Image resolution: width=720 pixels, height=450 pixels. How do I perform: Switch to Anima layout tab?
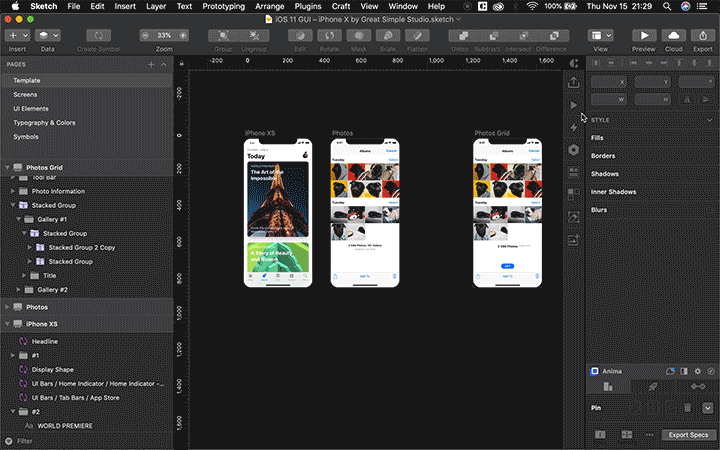click(x=608, y=387)
